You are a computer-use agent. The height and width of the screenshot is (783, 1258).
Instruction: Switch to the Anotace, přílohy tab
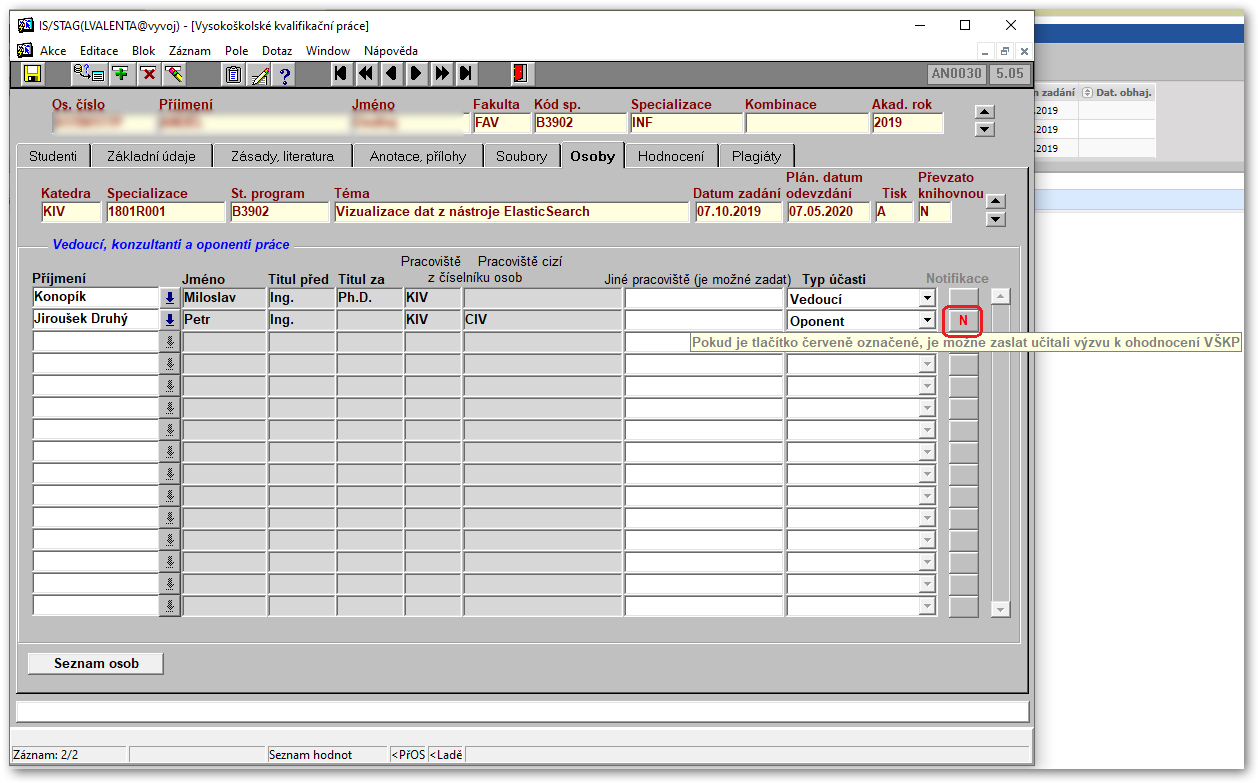tap(418, 156)
